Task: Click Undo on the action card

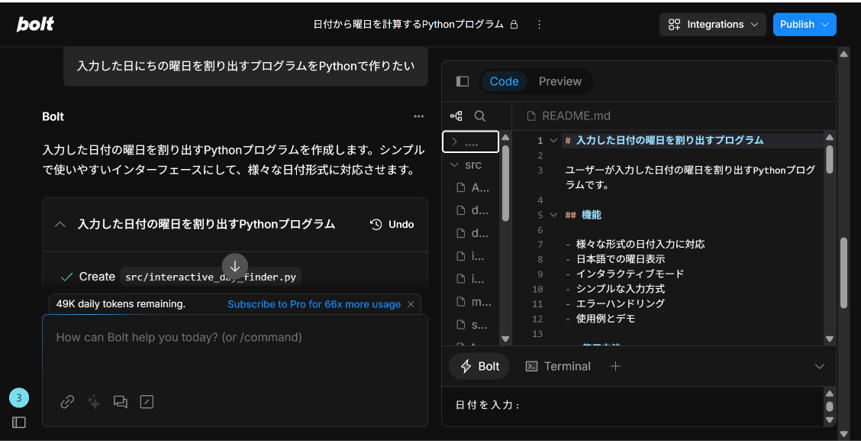Action: (392, 225)
